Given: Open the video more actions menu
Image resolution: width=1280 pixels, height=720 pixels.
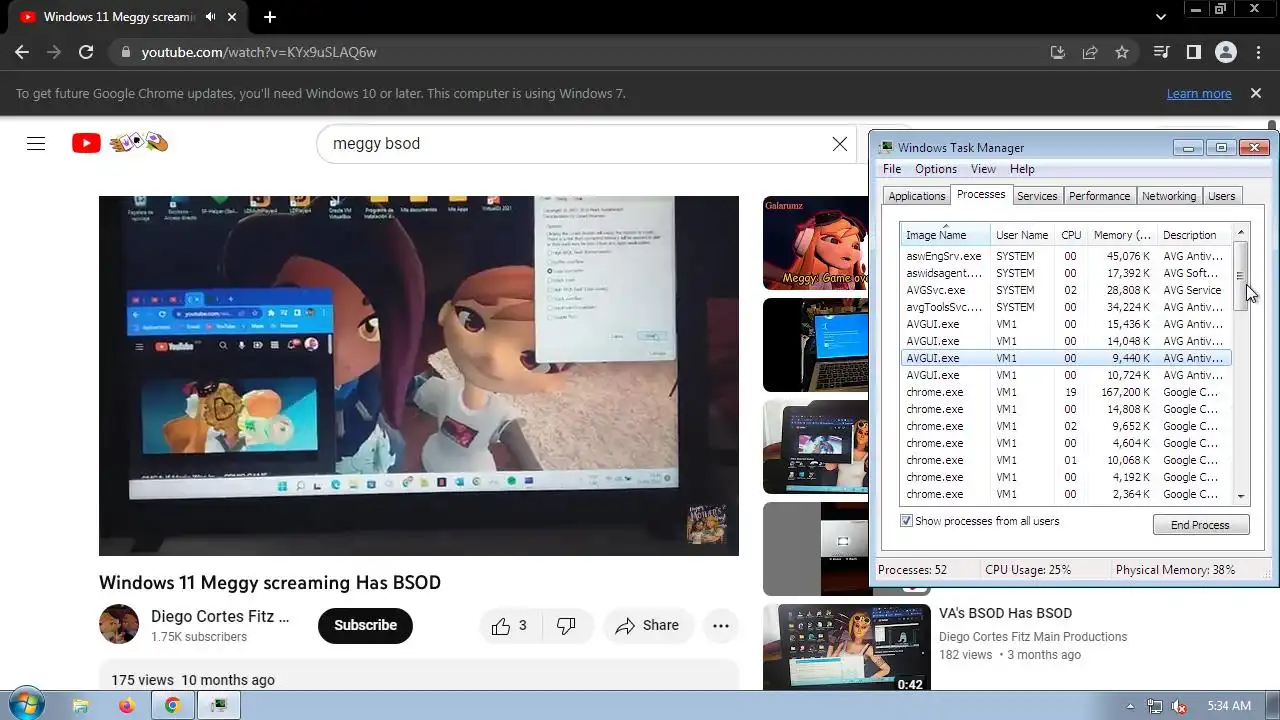Looking at the screenshot, I should [x=721, y=626].
